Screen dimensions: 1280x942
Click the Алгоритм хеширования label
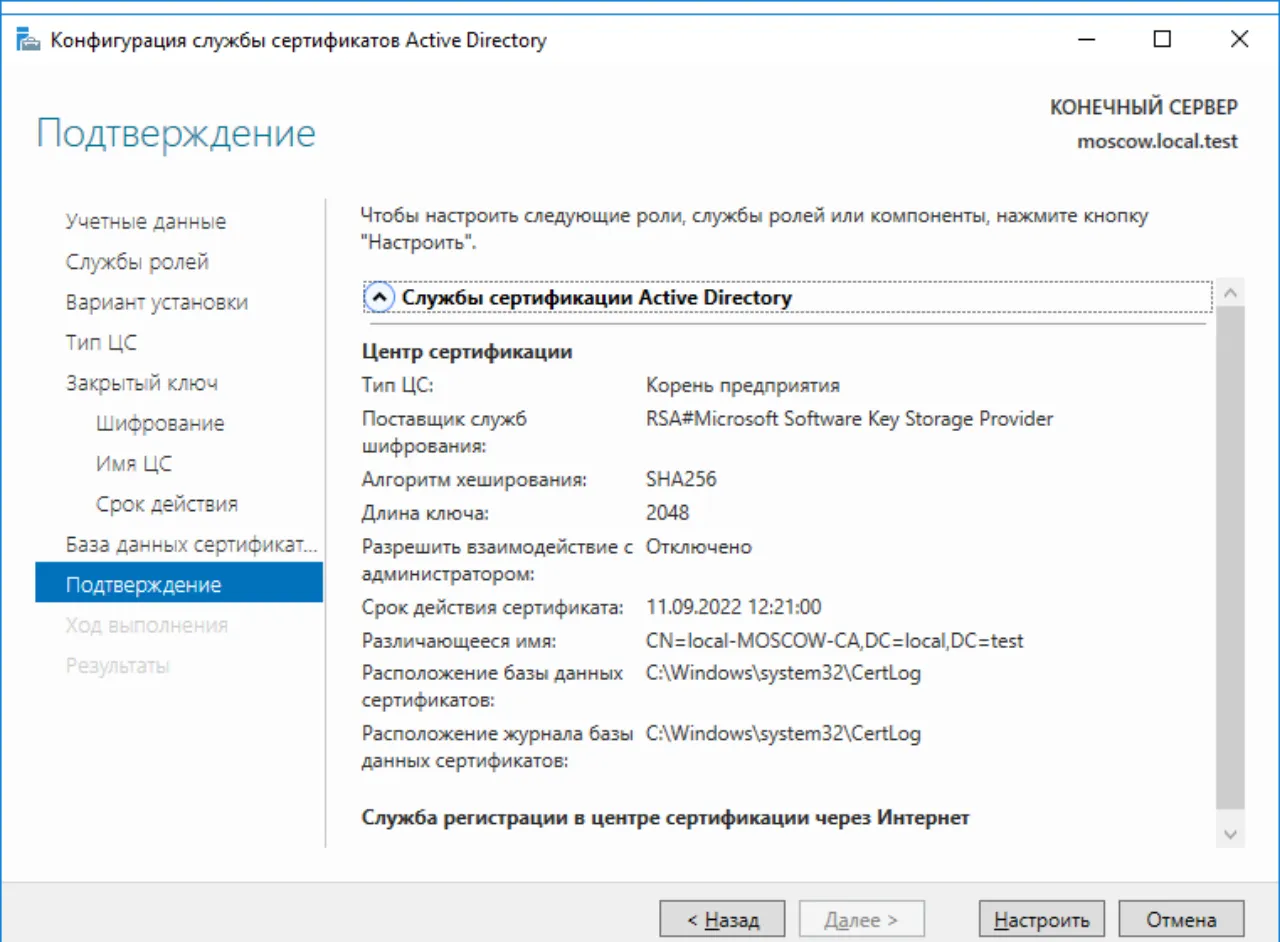click(x=474, y=480)
